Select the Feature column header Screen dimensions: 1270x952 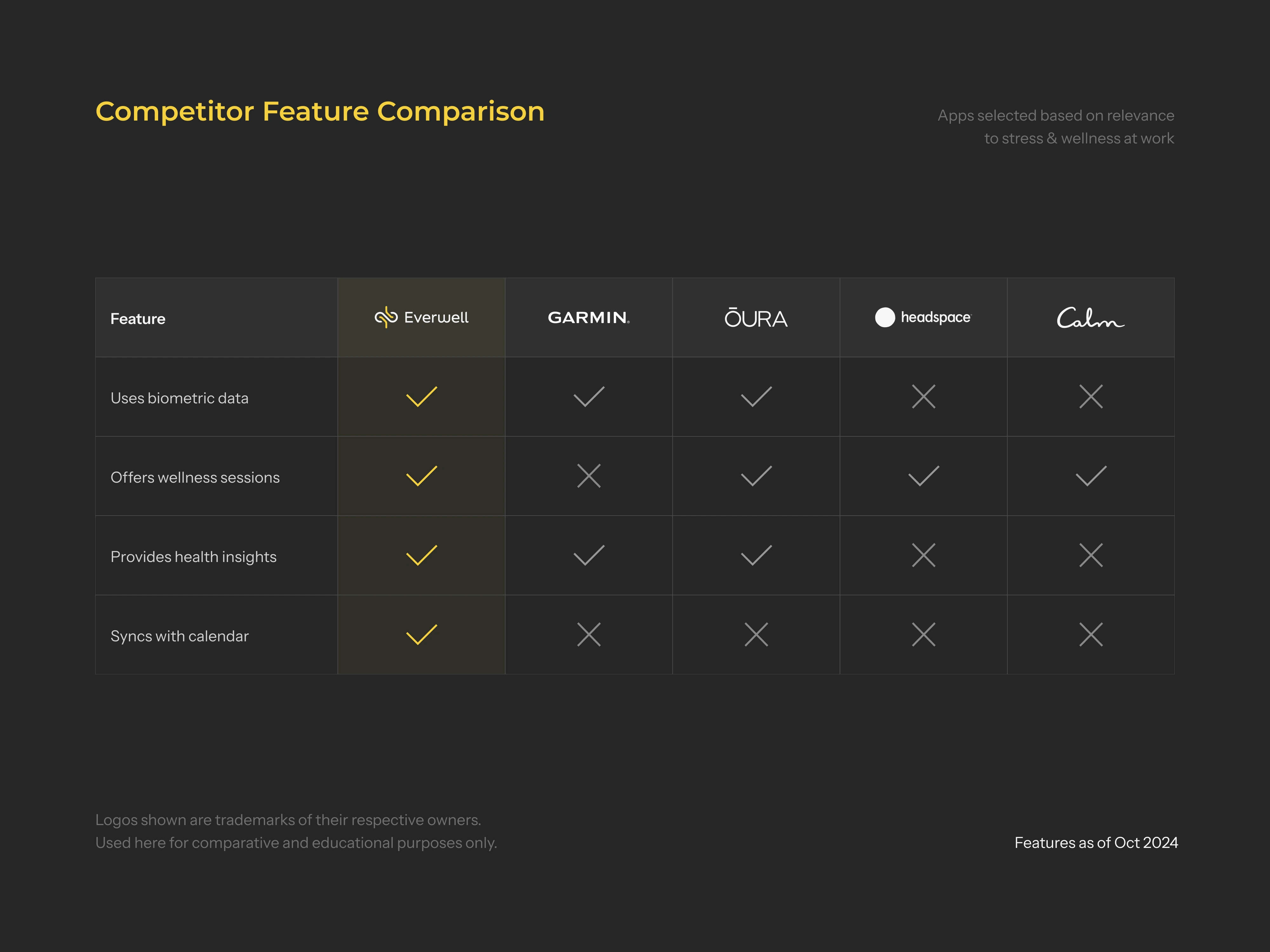point(138,319)
